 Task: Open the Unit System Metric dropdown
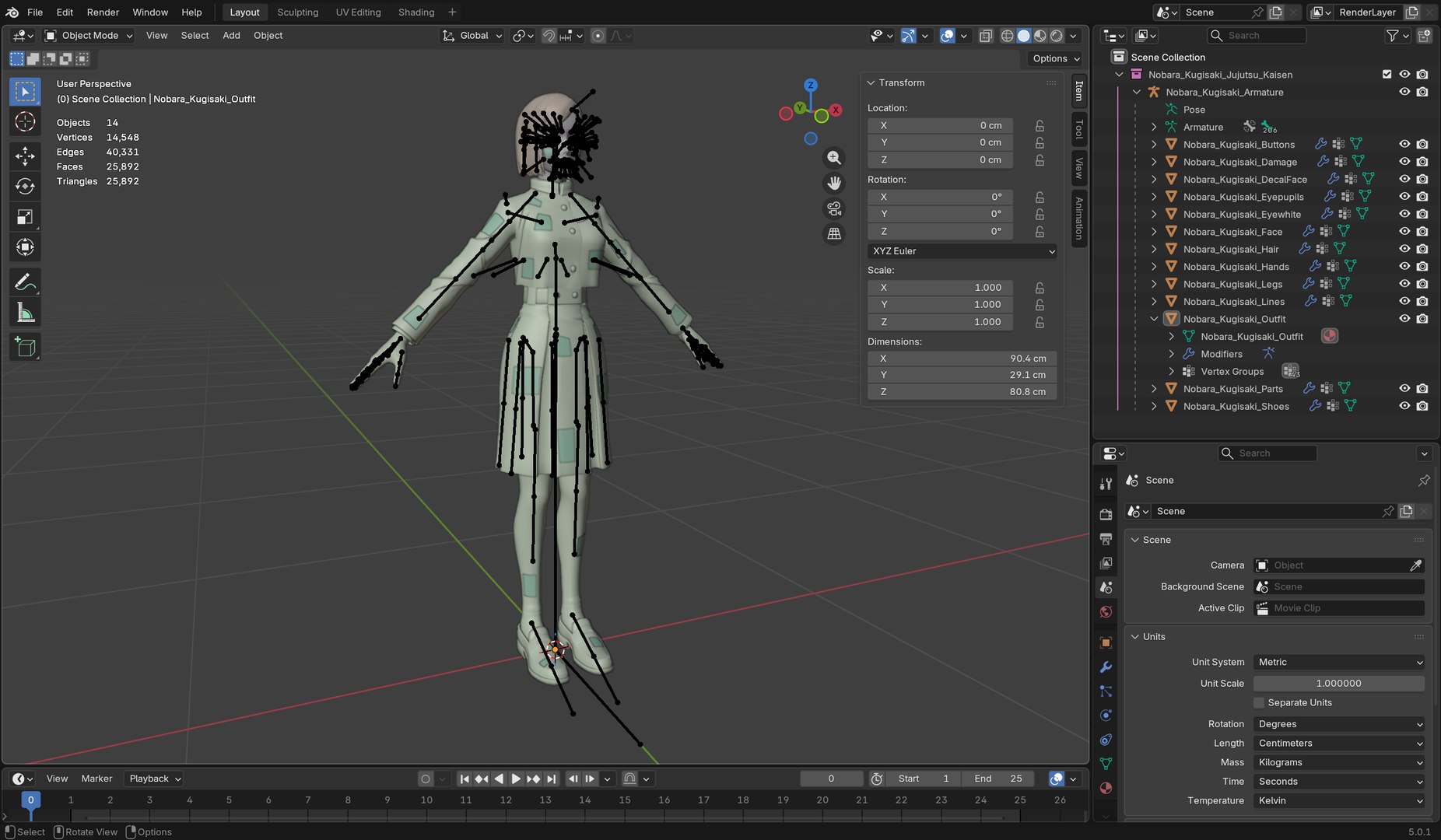[1339, 663]
